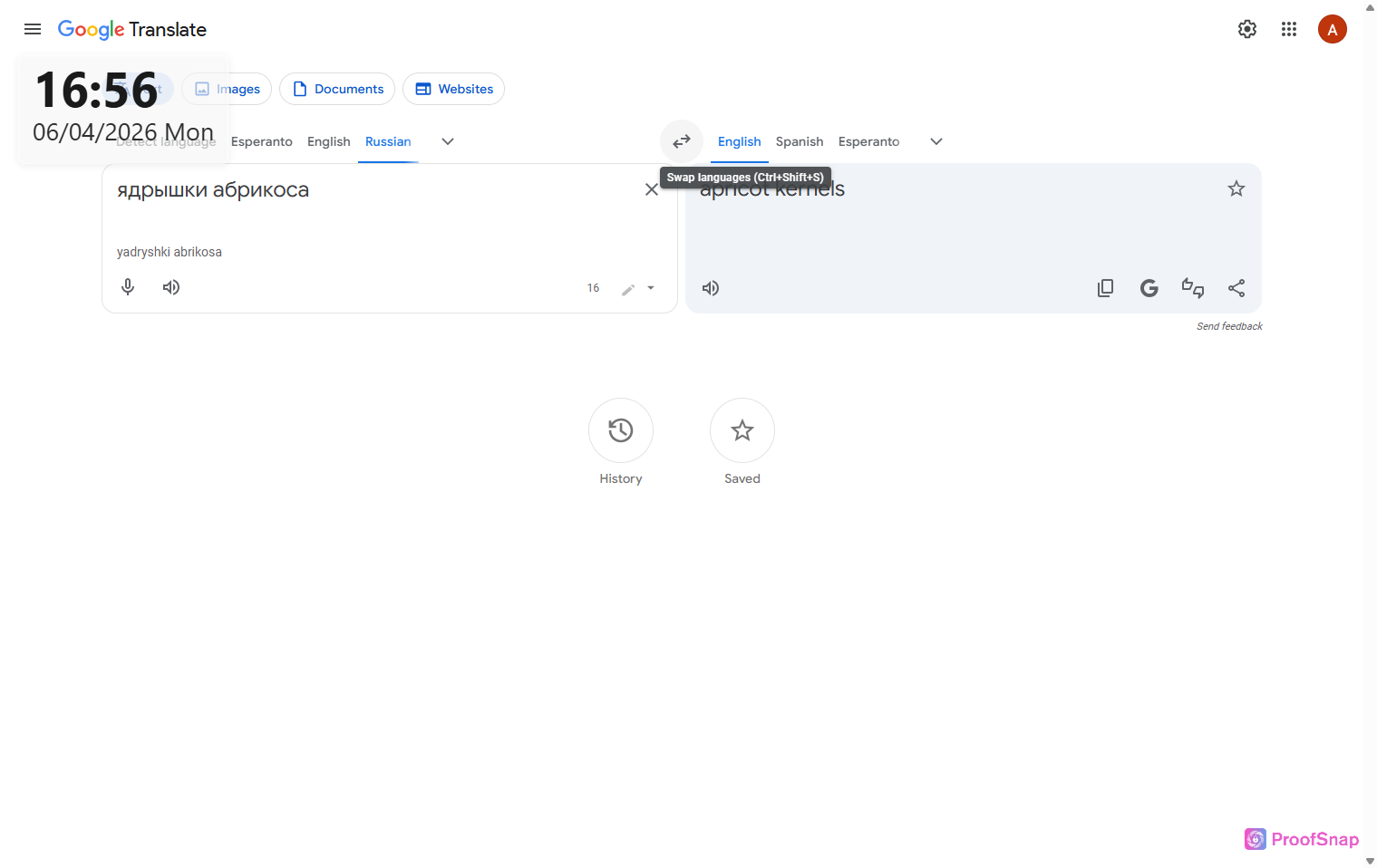The height and width of the screenshot is (868, 1377).
Task: Click the Google Translate logo
Action: [x=132, y=29]
